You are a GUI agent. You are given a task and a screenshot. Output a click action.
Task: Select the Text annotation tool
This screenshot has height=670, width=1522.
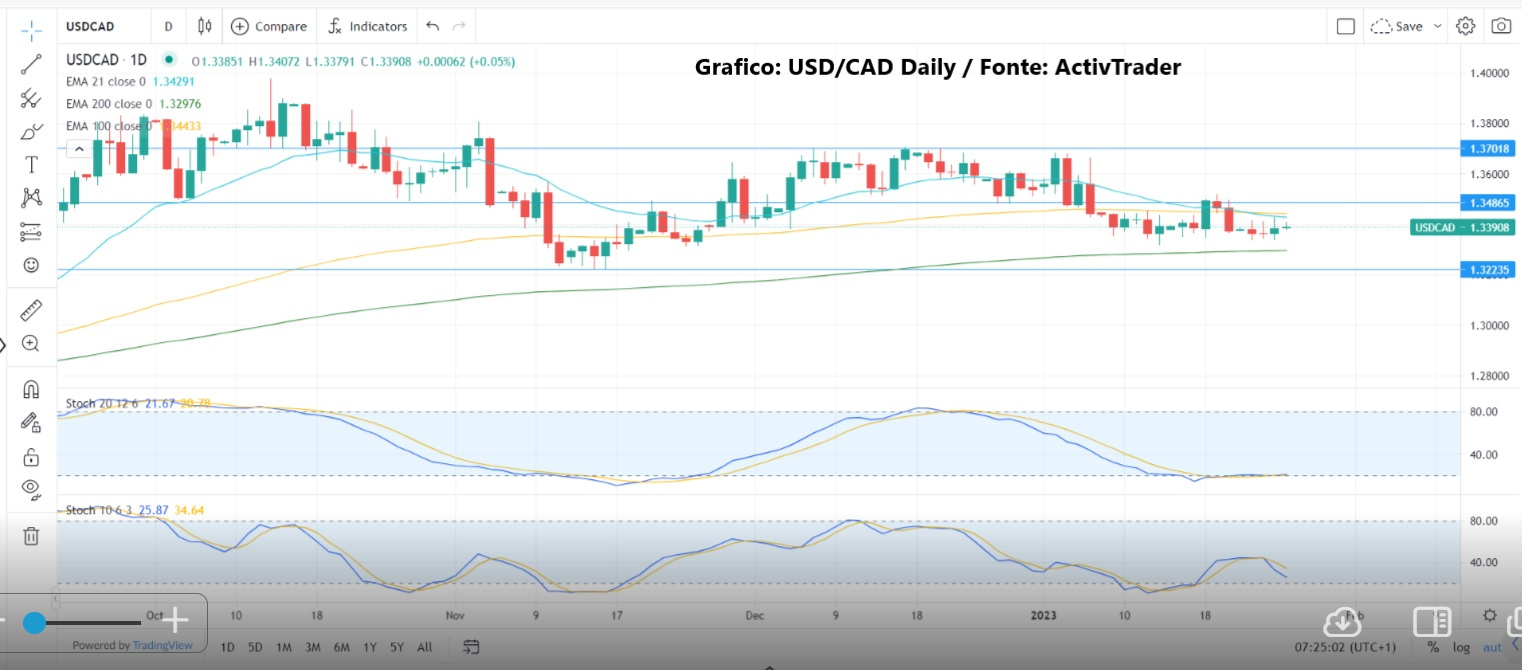click(x=30, y=164)
